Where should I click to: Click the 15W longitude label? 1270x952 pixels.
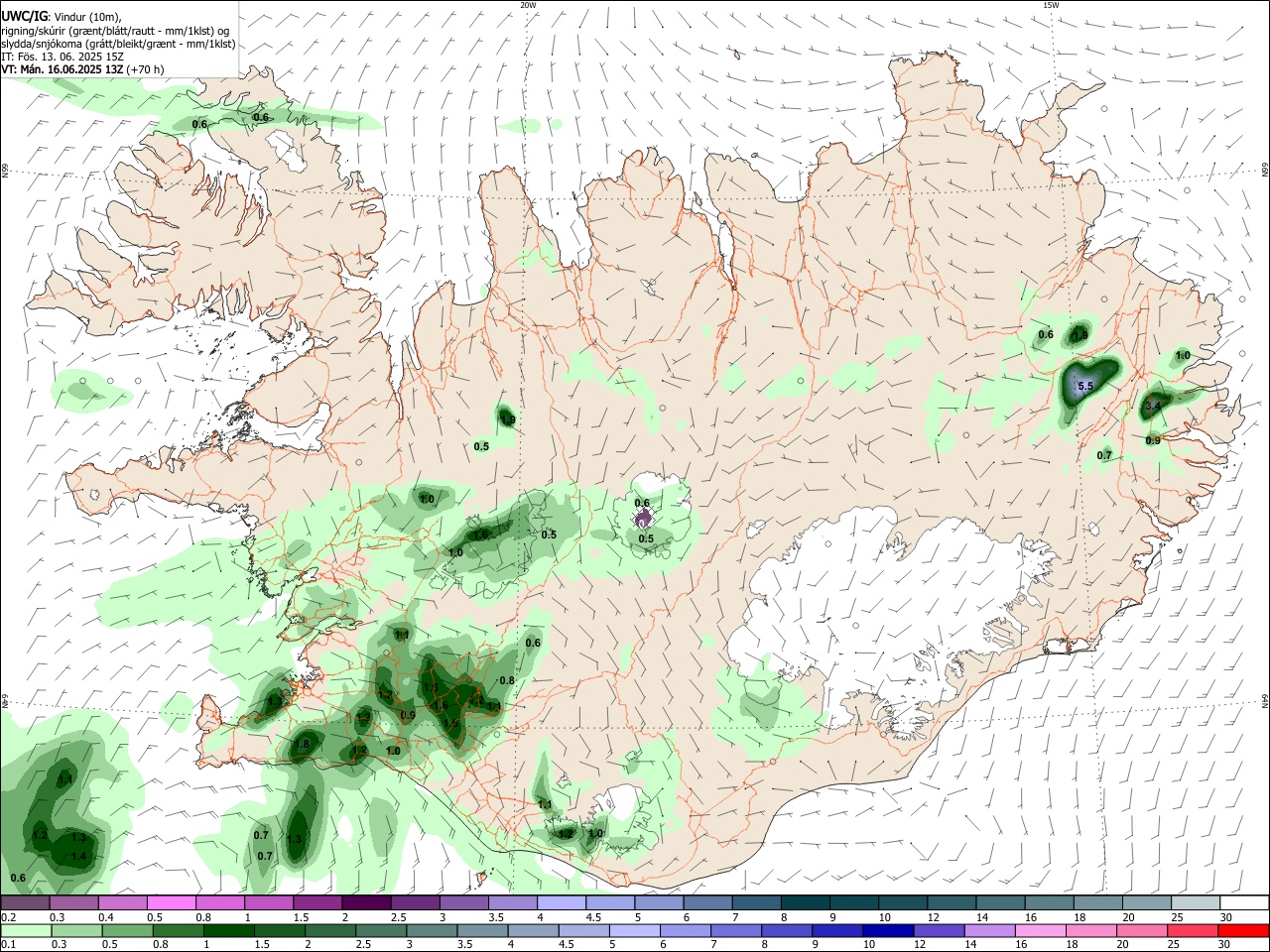coord(1051,5)
